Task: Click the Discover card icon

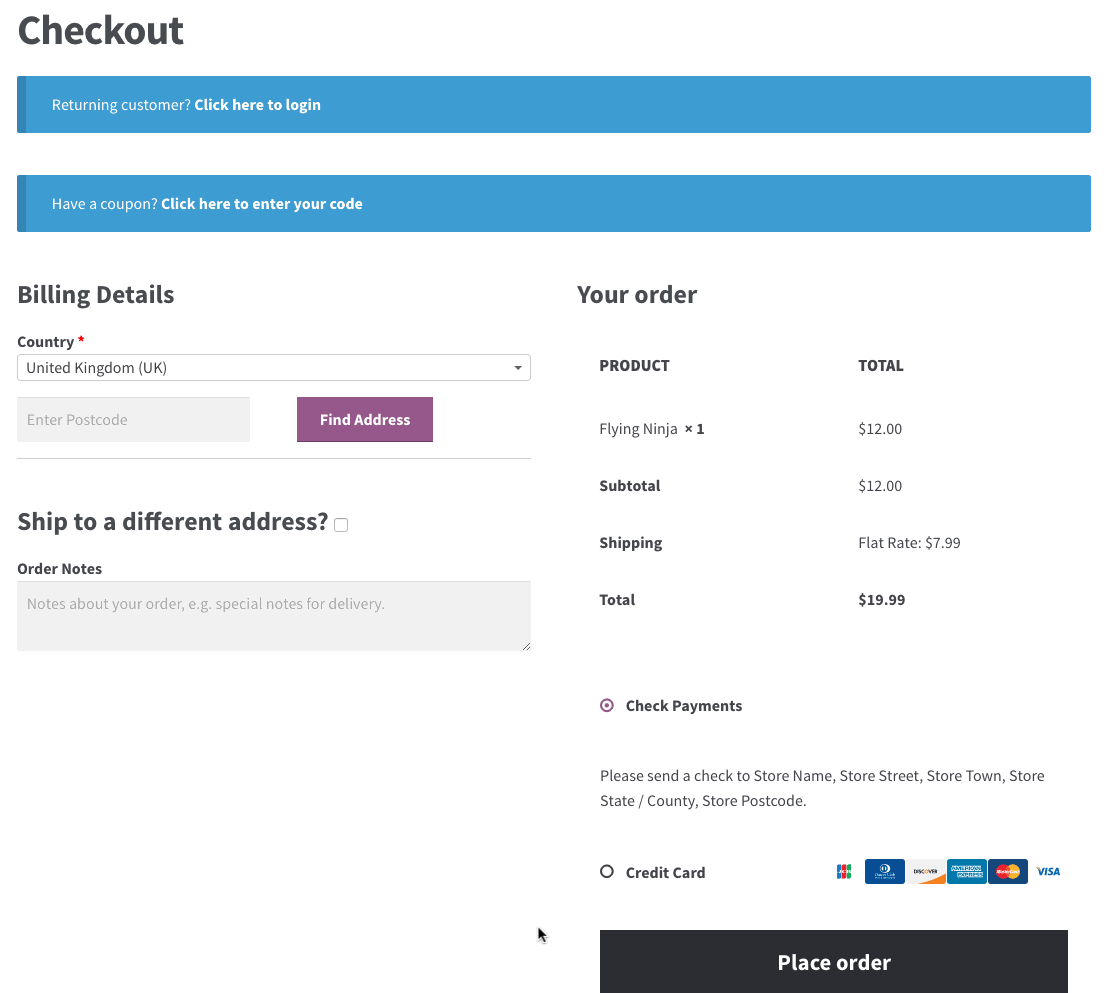Action: [926, 871]
